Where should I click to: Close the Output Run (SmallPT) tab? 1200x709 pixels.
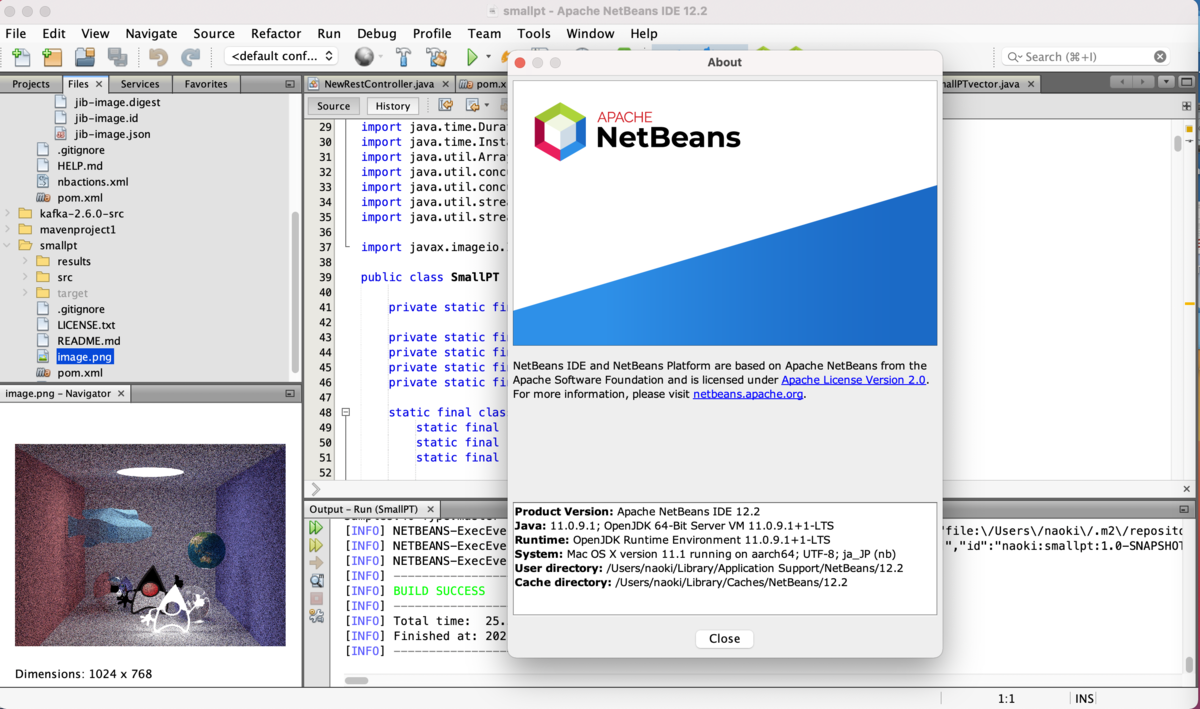[431, 510]
